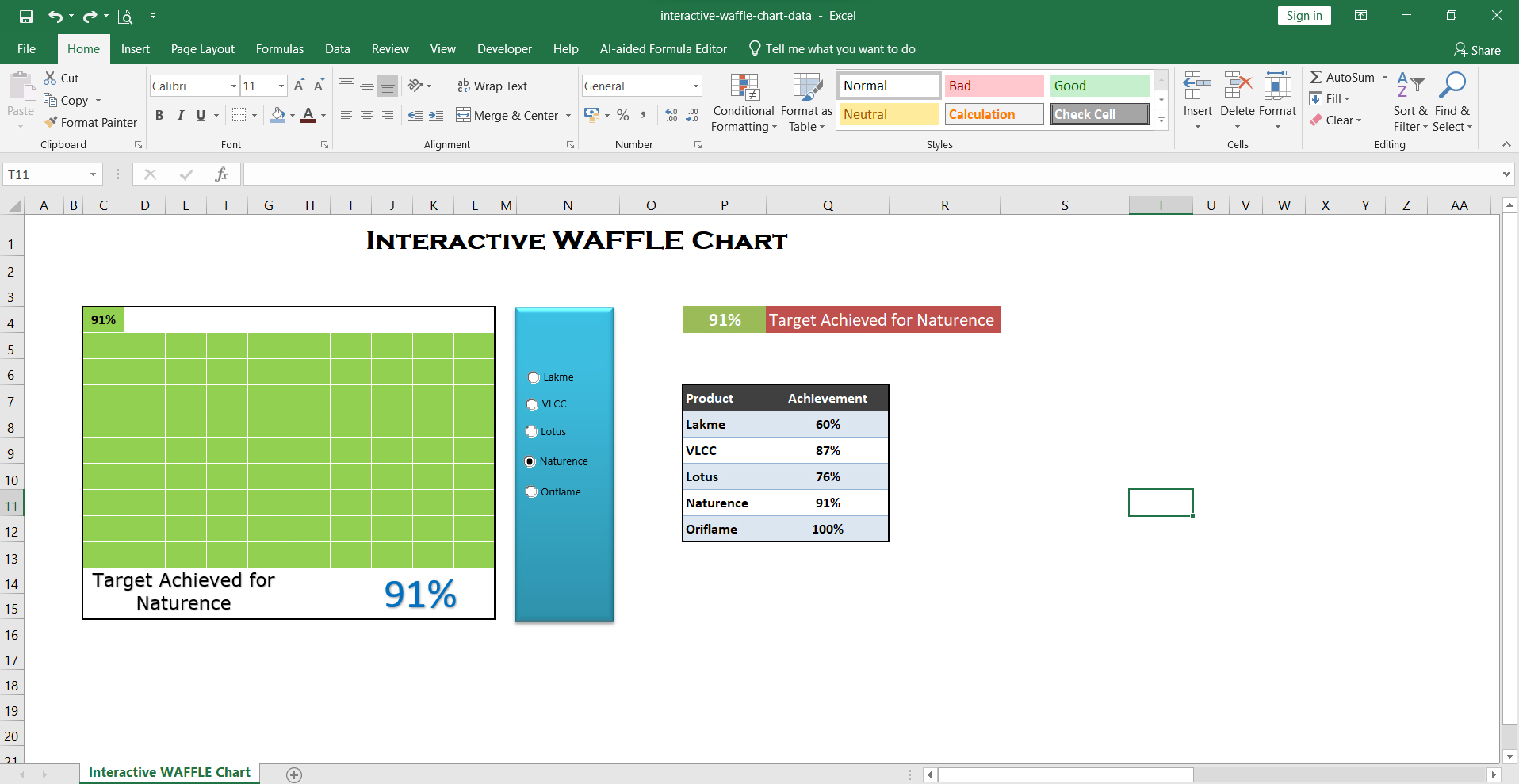Image resolution: width=1519 pixels, height=784 pixels.
Task: Open the Developer tab
Action: click(505, 49)
